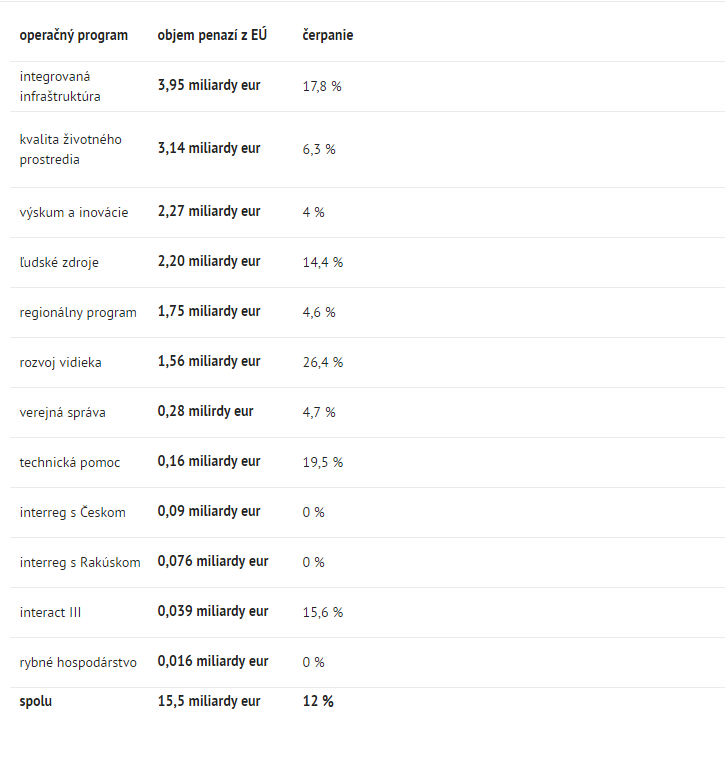
Task: Click the '0,076 miliardy eur' amount
Action: point(213,561)
